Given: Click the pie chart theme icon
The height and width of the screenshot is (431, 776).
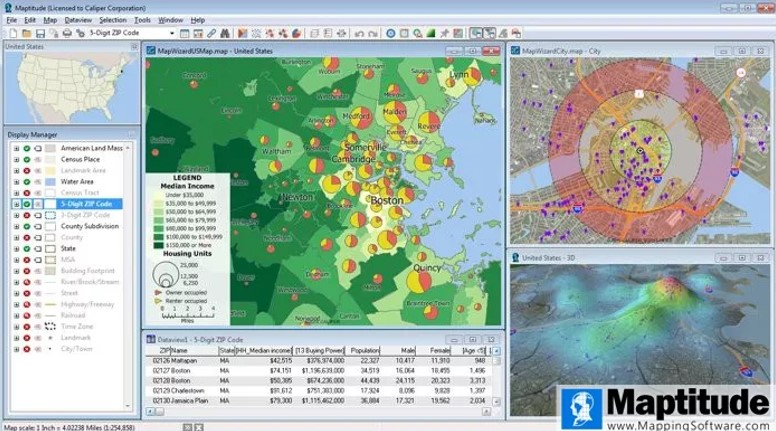Looking at the screenshot, I should [x=296, y=33].
